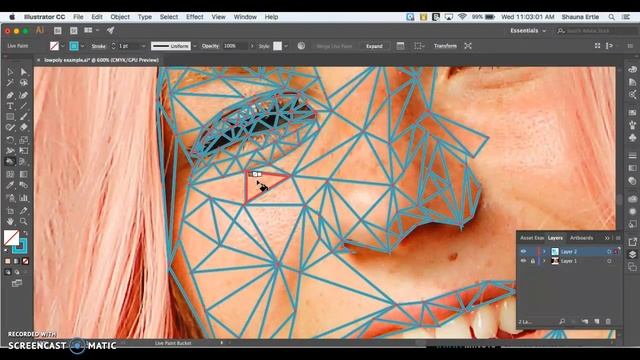
Task: Select the Artboard tool
Action: [x=10, y=211]
